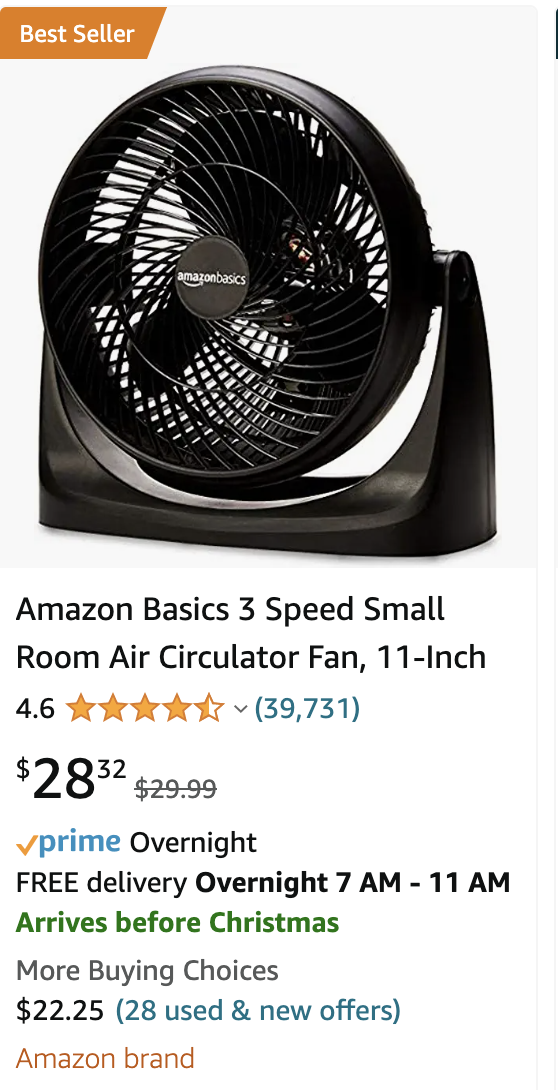Click the star rating icons
The width and height of the screenshot is (558, 1090).
point(145,708)
